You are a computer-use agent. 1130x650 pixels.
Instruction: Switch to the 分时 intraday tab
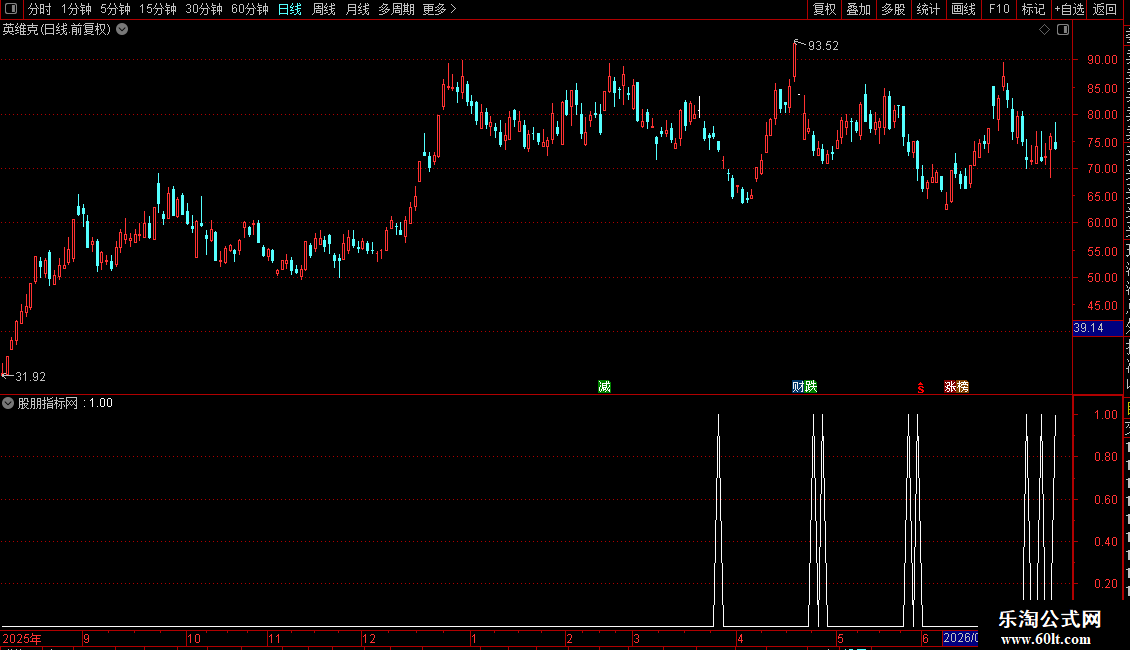click(x=40, y=9)
